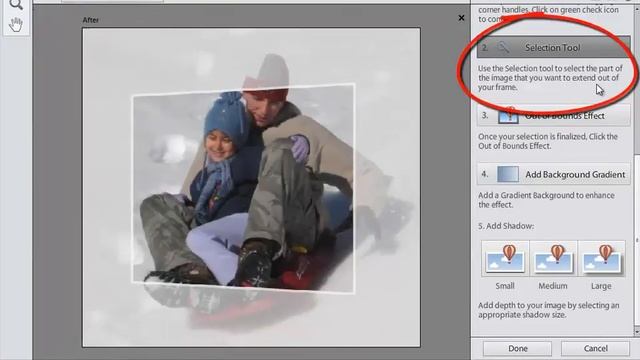Choose the Medium shadow thumbnail
The height and width of the screenshot is (360, 640).
tap(553, 259)
